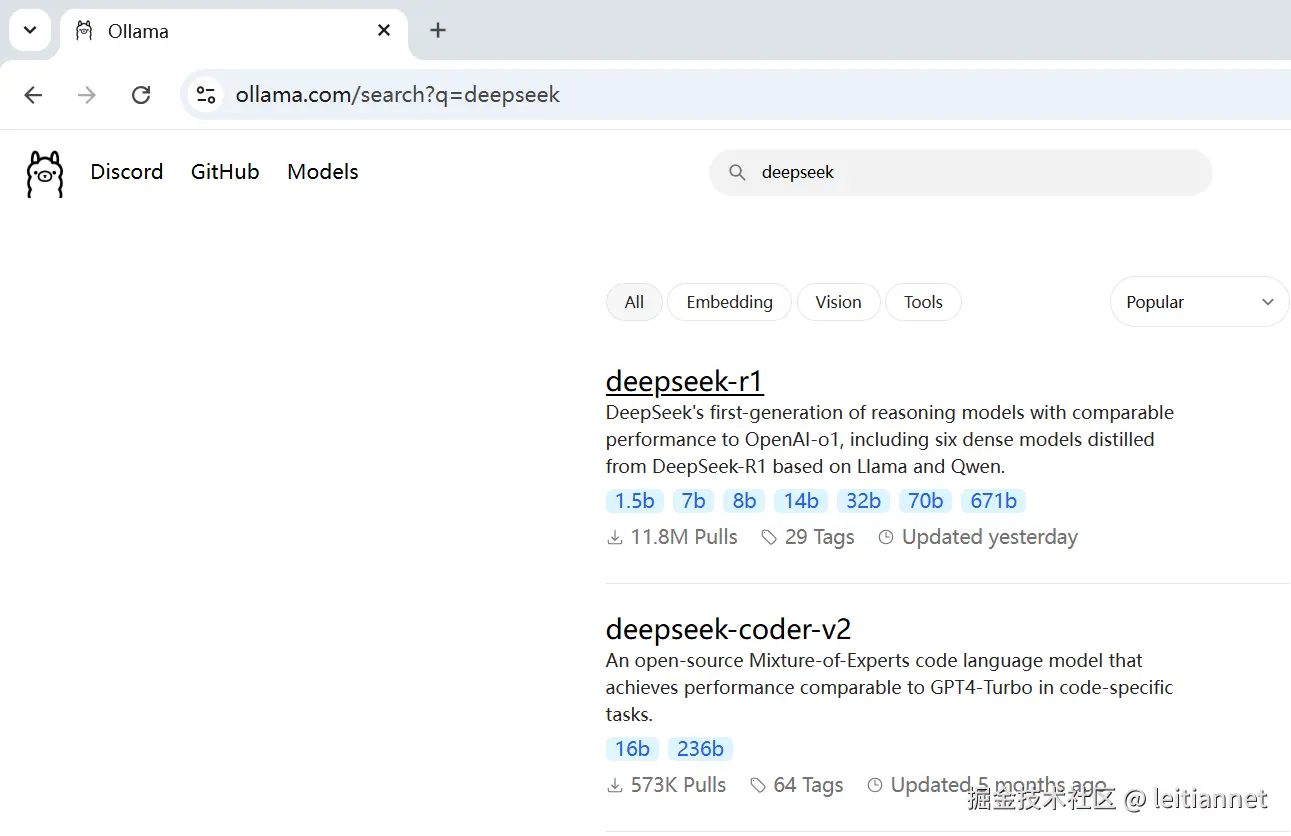Click the 'Updated yesterday' text

click(990, 538)
